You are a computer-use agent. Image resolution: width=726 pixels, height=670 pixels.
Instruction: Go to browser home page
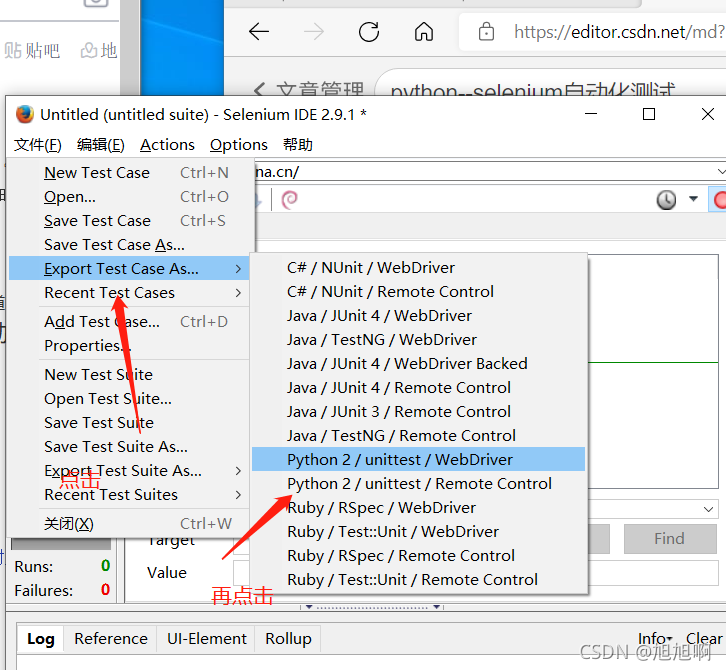click(x=424, y=32)
